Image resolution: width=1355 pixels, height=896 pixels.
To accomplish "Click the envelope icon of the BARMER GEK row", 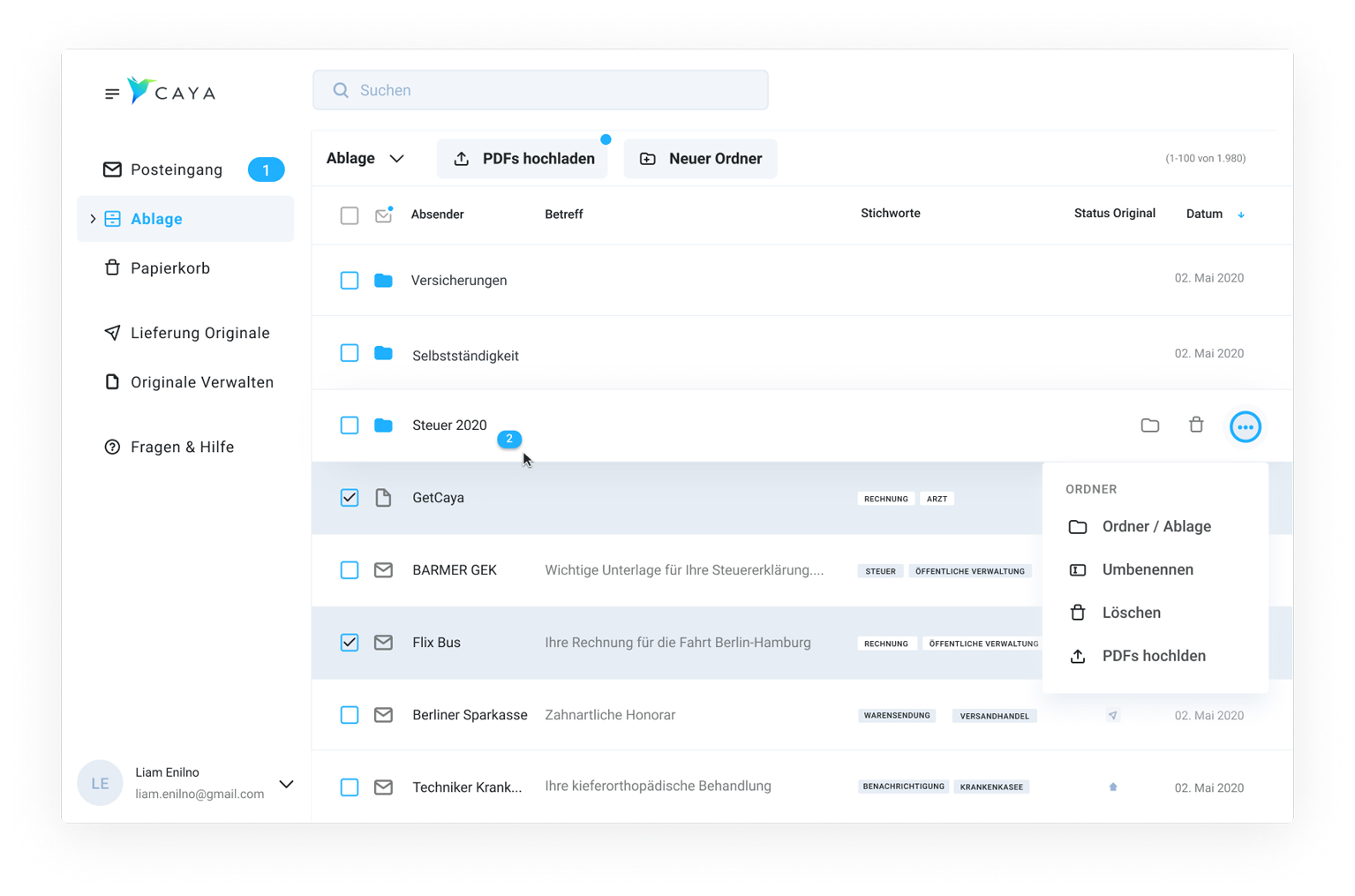I will pyautogui.click(x=383, y=570).
